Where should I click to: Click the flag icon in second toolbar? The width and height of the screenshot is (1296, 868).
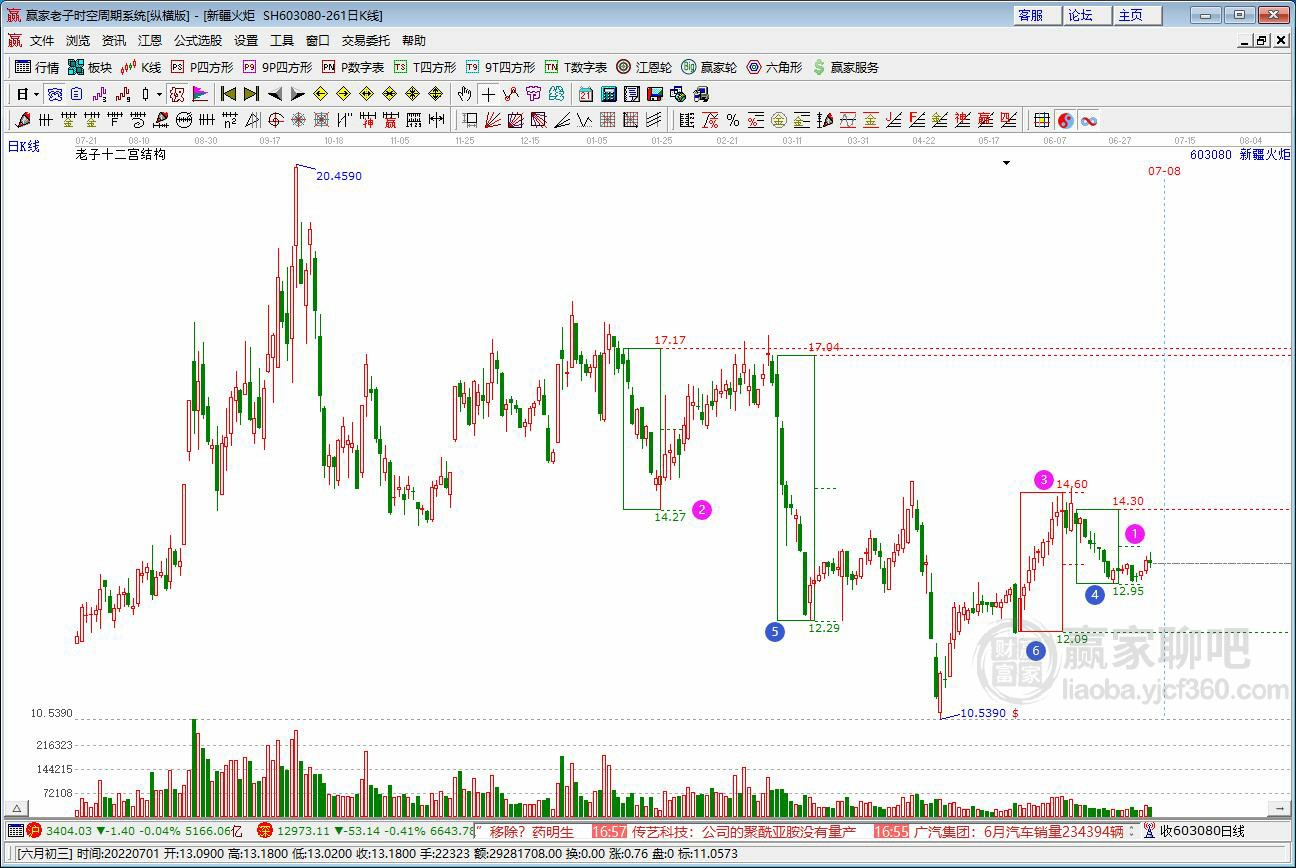pyautogui.click(x=200, y=94)
